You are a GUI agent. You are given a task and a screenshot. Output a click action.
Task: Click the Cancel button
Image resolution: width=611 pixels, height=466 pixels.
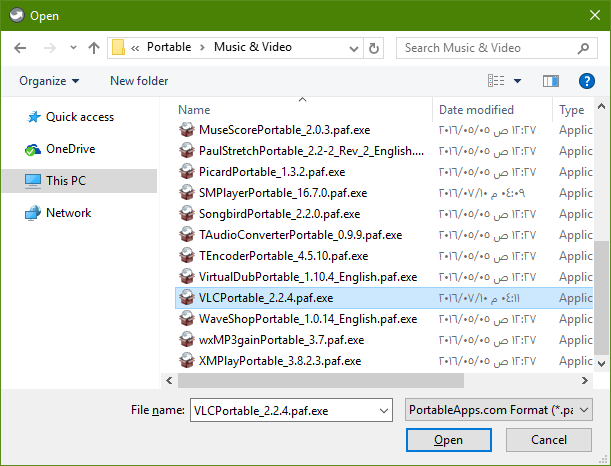click(x=549, y=440)
